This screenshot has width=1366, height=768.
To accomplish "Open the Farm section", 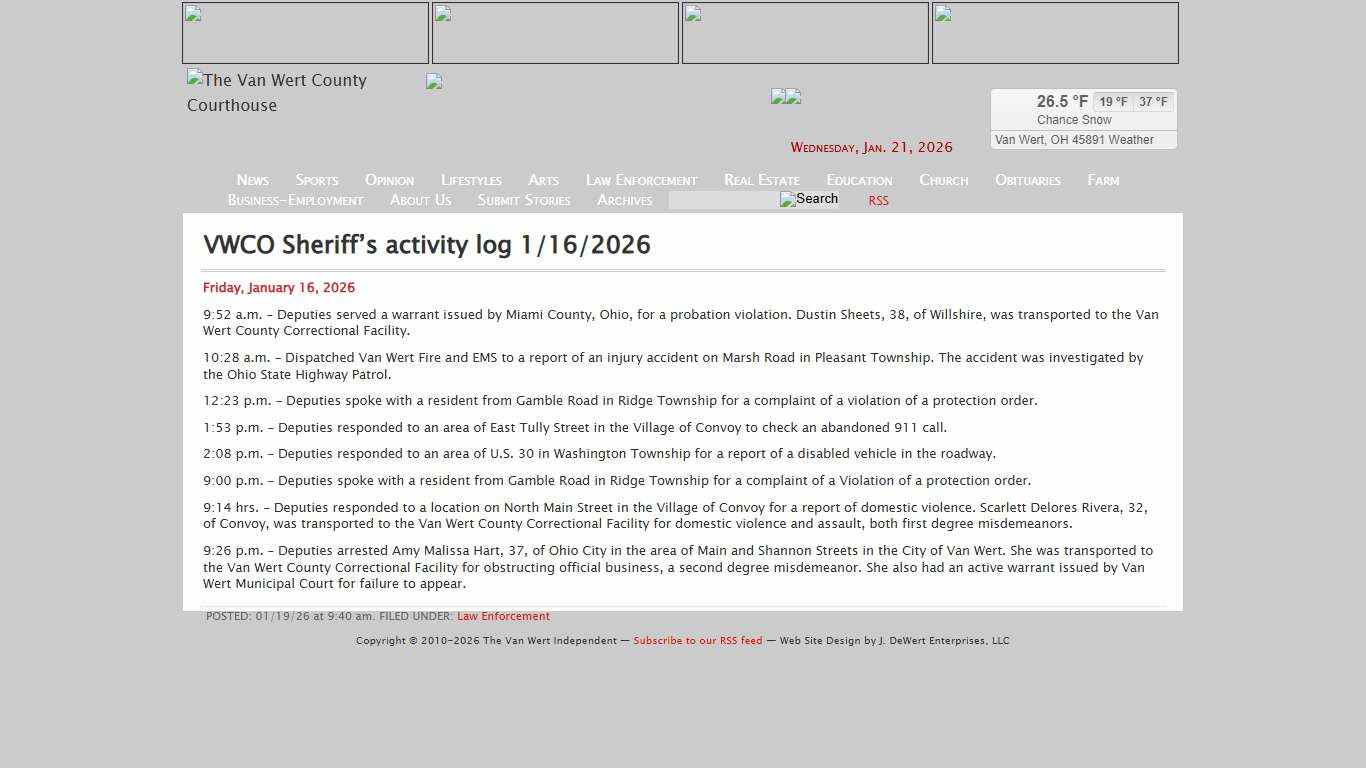I will point(1102,180).
